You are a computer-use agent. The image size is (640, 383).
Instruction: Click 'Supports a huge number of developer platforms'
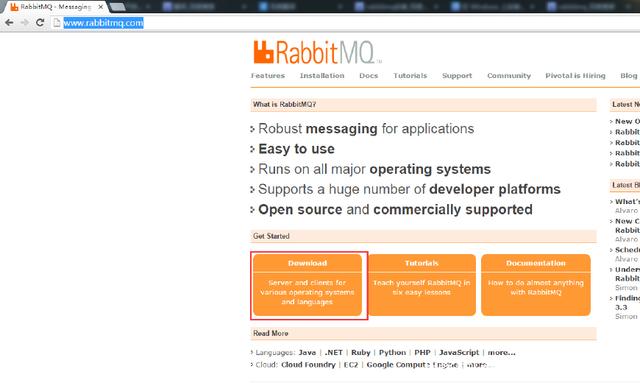click(409, 189)
